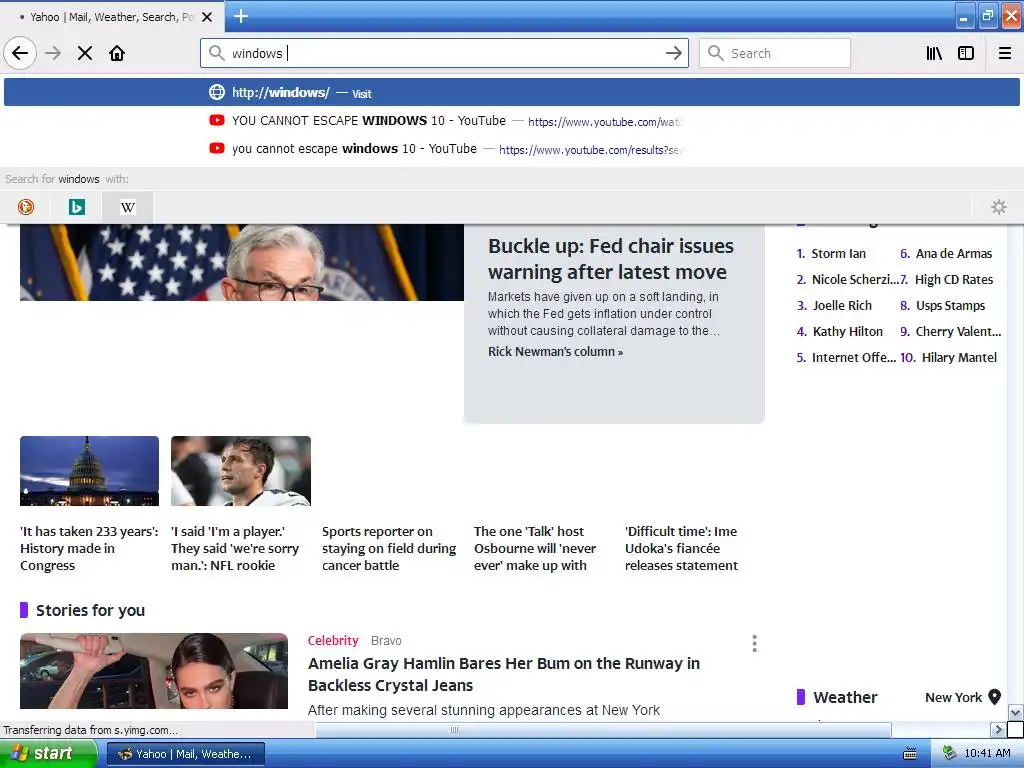The image size is (1024, 768).
Task: Open 'It has taken 233 years' story
Action: coord(89,549)
